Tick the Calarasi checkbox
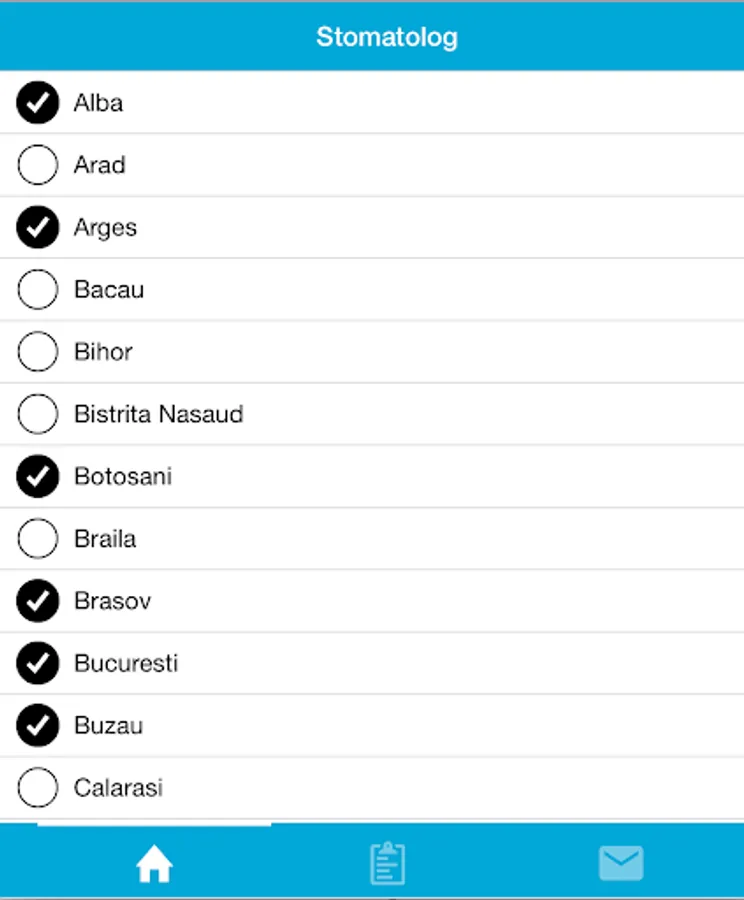The width and height of the screenshot is (744, 900). click(x=38, y=788)
